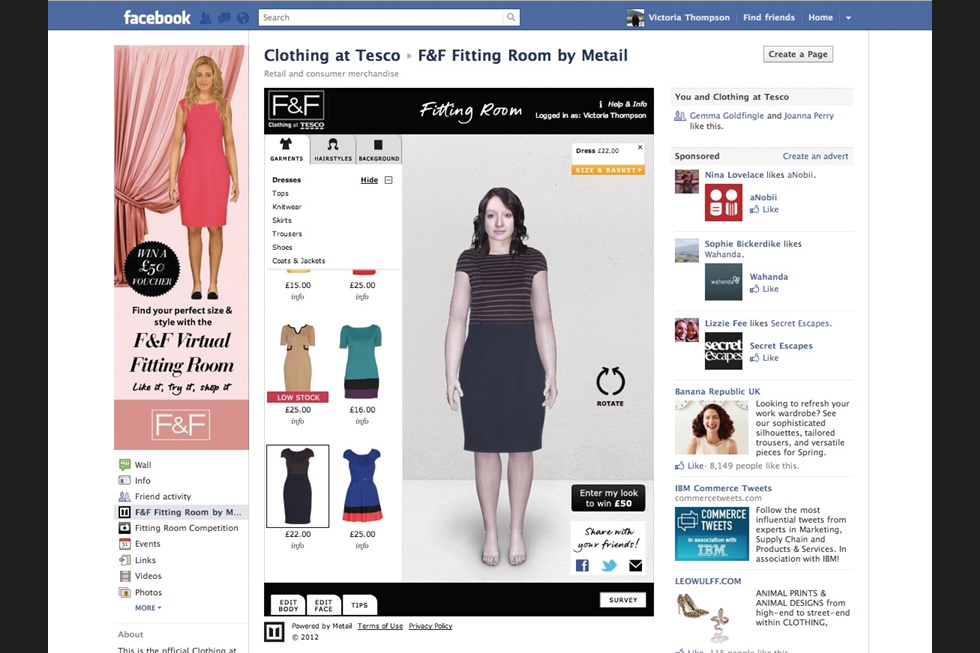Open Help & Info icon
Screen dimensions: 980x653
(601, 104)
